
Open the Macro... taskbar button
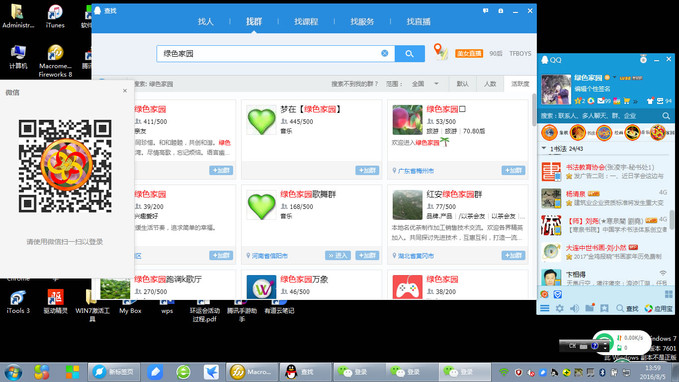(252, 372)
